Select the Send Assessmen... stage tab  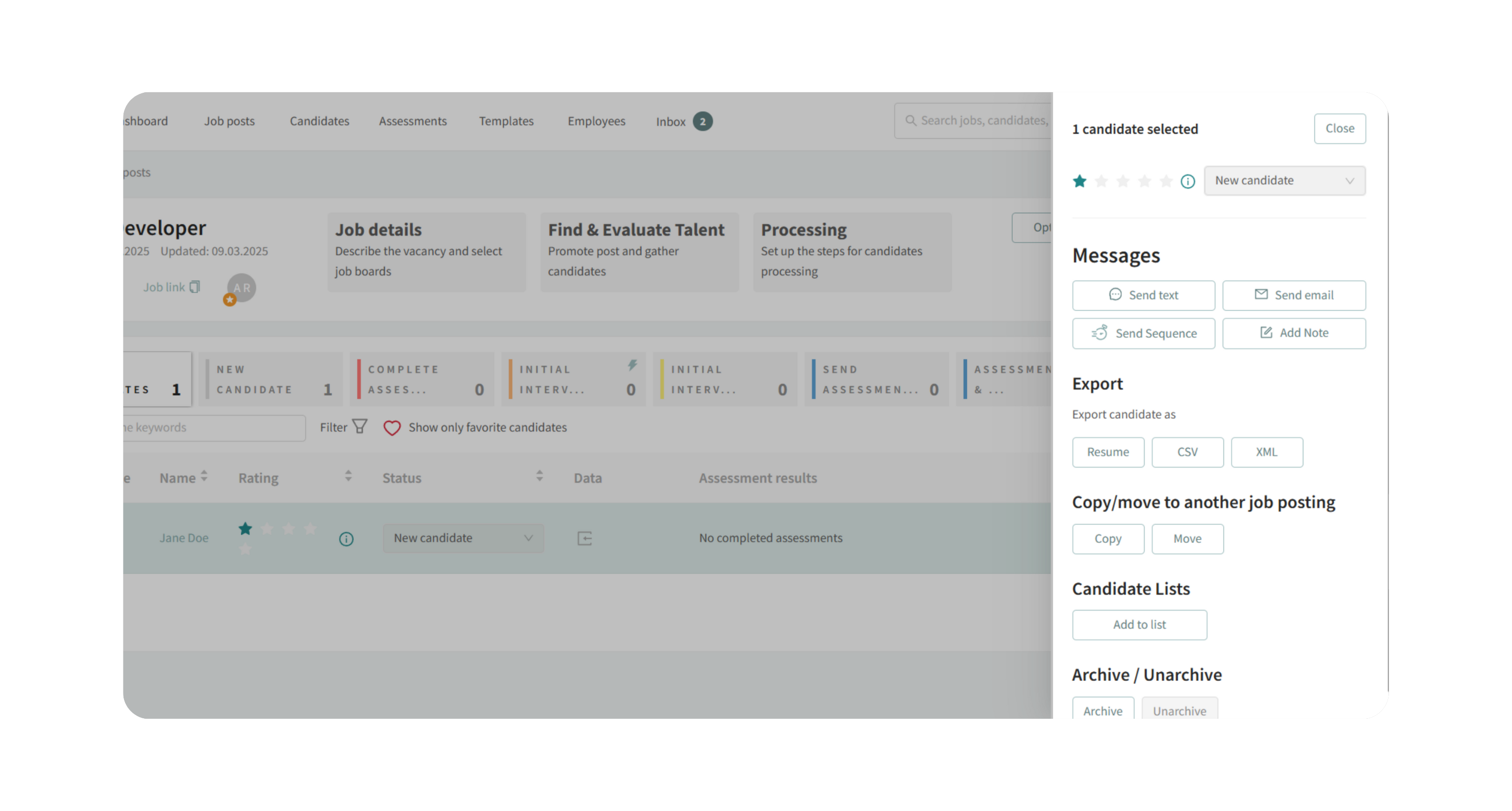[x=877, y=379]
